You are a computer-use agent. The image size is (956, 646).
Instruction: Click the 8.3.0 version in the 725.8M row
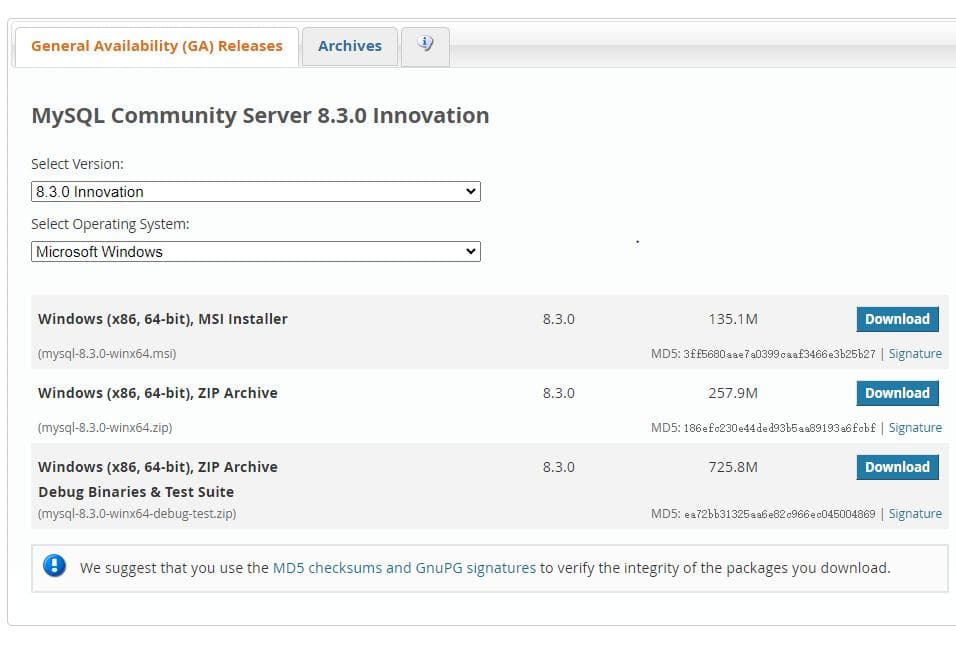pyautogui.click(x=558, y=467)
